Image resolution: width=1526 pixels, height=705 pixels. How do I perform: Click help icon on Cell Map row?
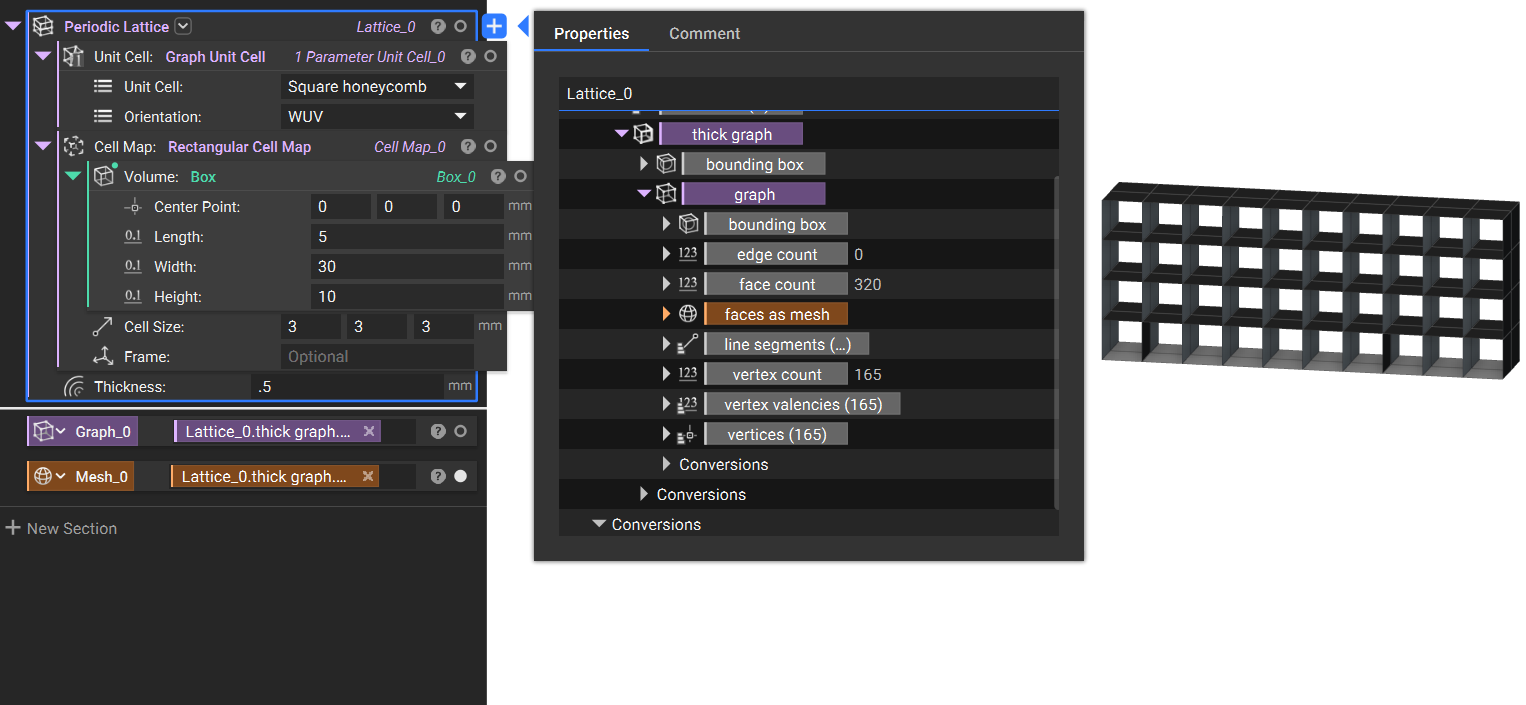[x=468, y=147]
